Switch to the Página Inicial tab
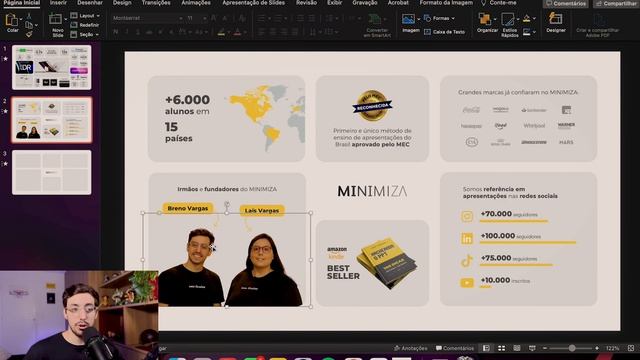The height and width of the screenshot is (360, 640). click(x=22, y=3)
